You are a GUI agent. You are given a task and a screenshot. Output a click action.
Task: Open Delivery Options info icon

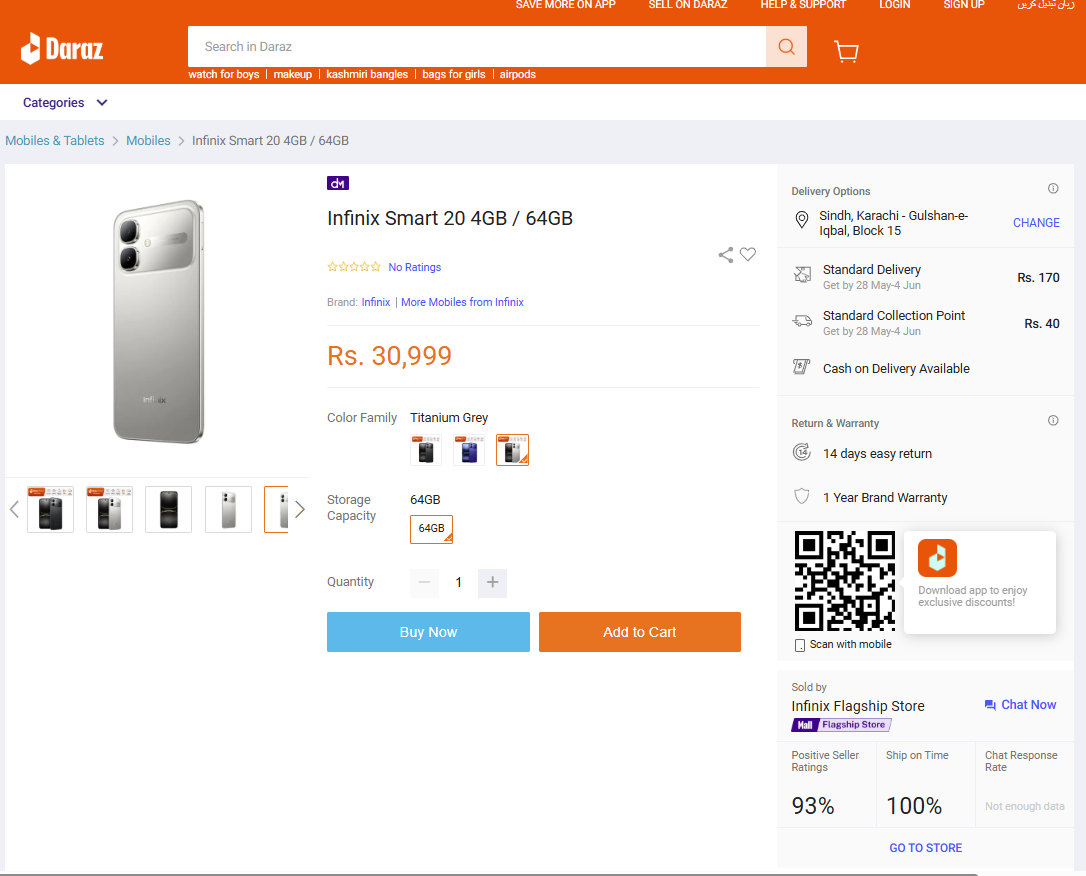point(1053,188)
